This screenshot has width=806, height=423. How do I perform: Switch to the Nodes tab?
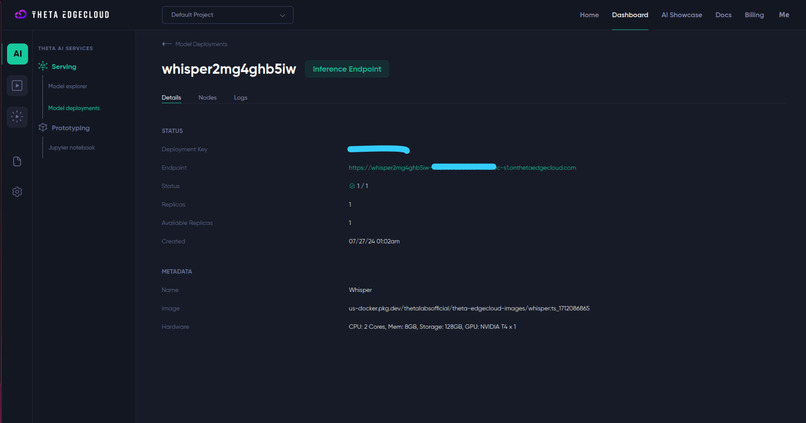click(x=208, y=98)
